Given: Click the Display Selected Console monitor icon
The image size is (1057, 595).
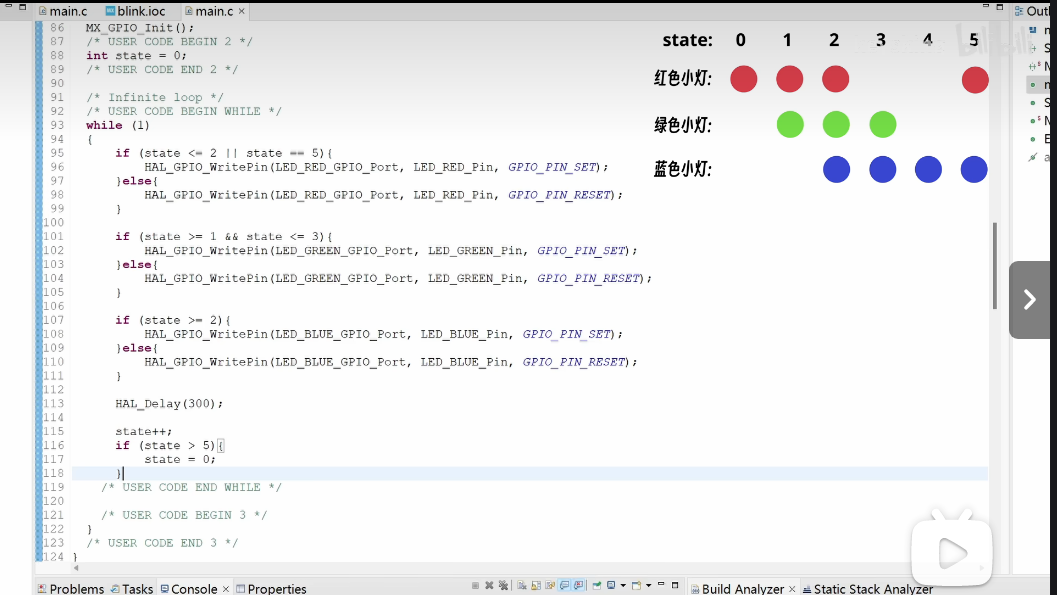Looking at the screenshot, I should pos(611,586).
